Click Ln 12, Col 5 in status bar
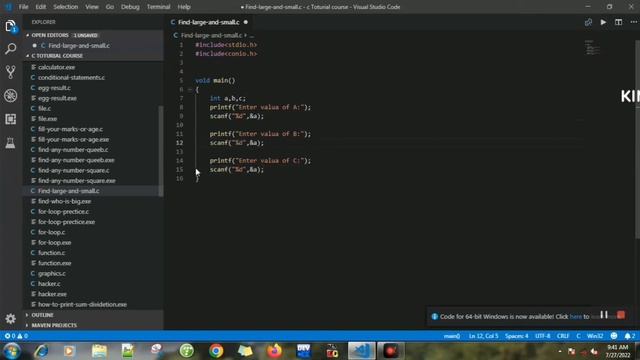 [x=484, y=336]
